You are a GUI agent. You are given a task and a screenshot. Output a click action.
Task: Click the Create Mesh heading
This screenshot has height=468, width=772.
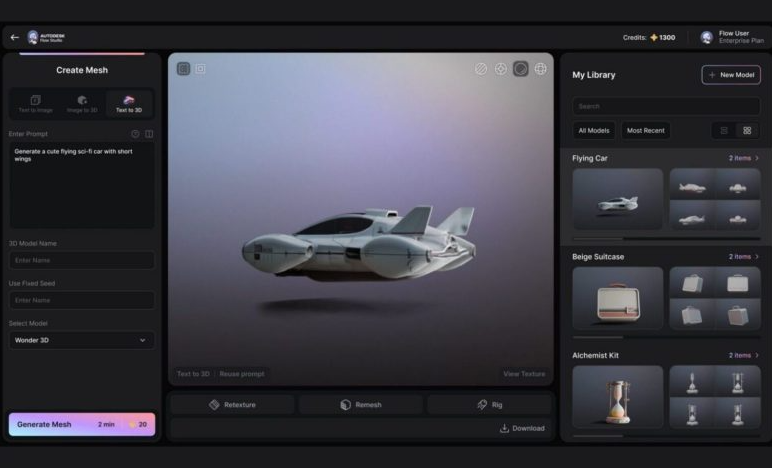[82, 70]
